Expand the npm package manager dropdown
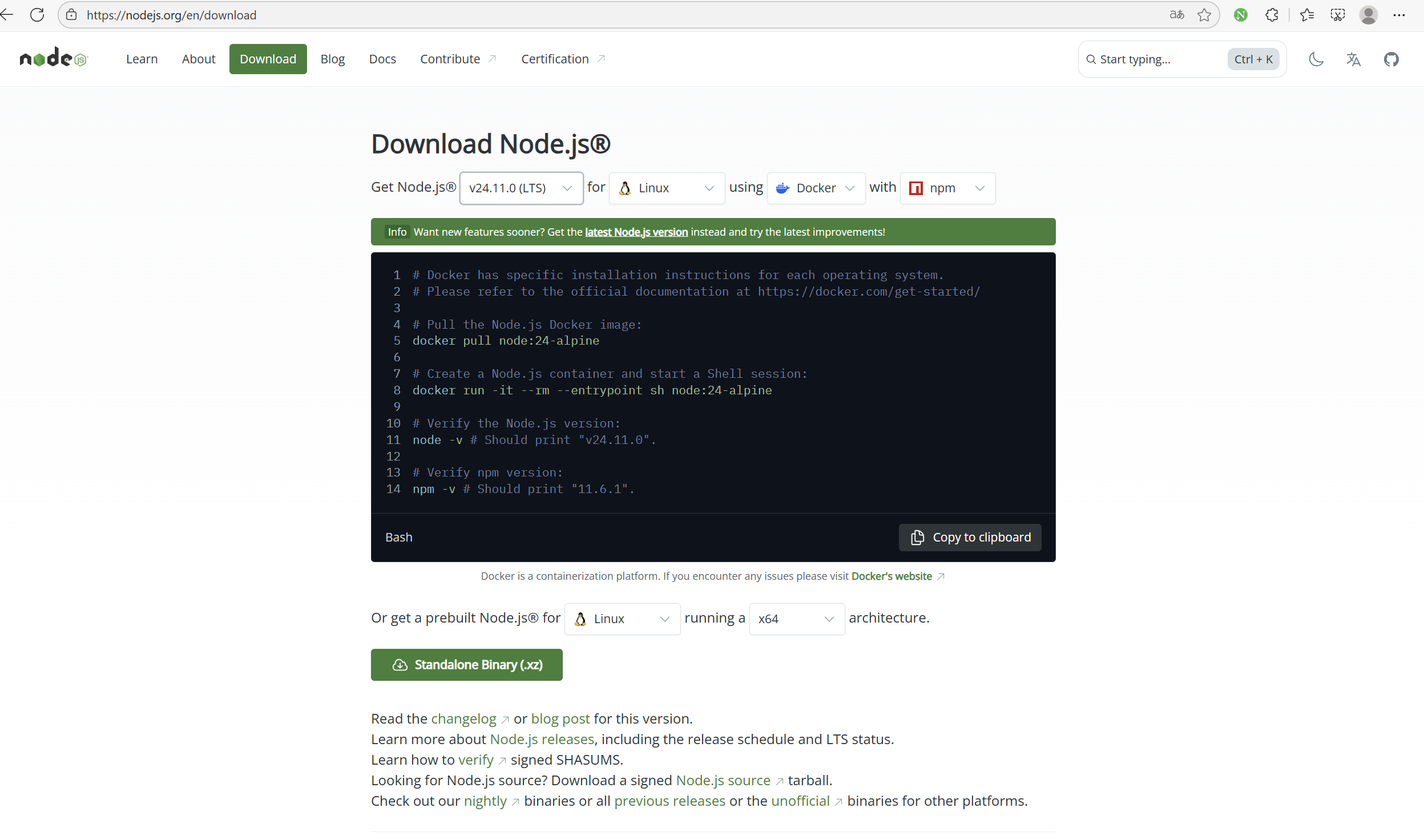The width and height of the screenshot is (1424, 840). pyautogui.click(x=947, y=188)
